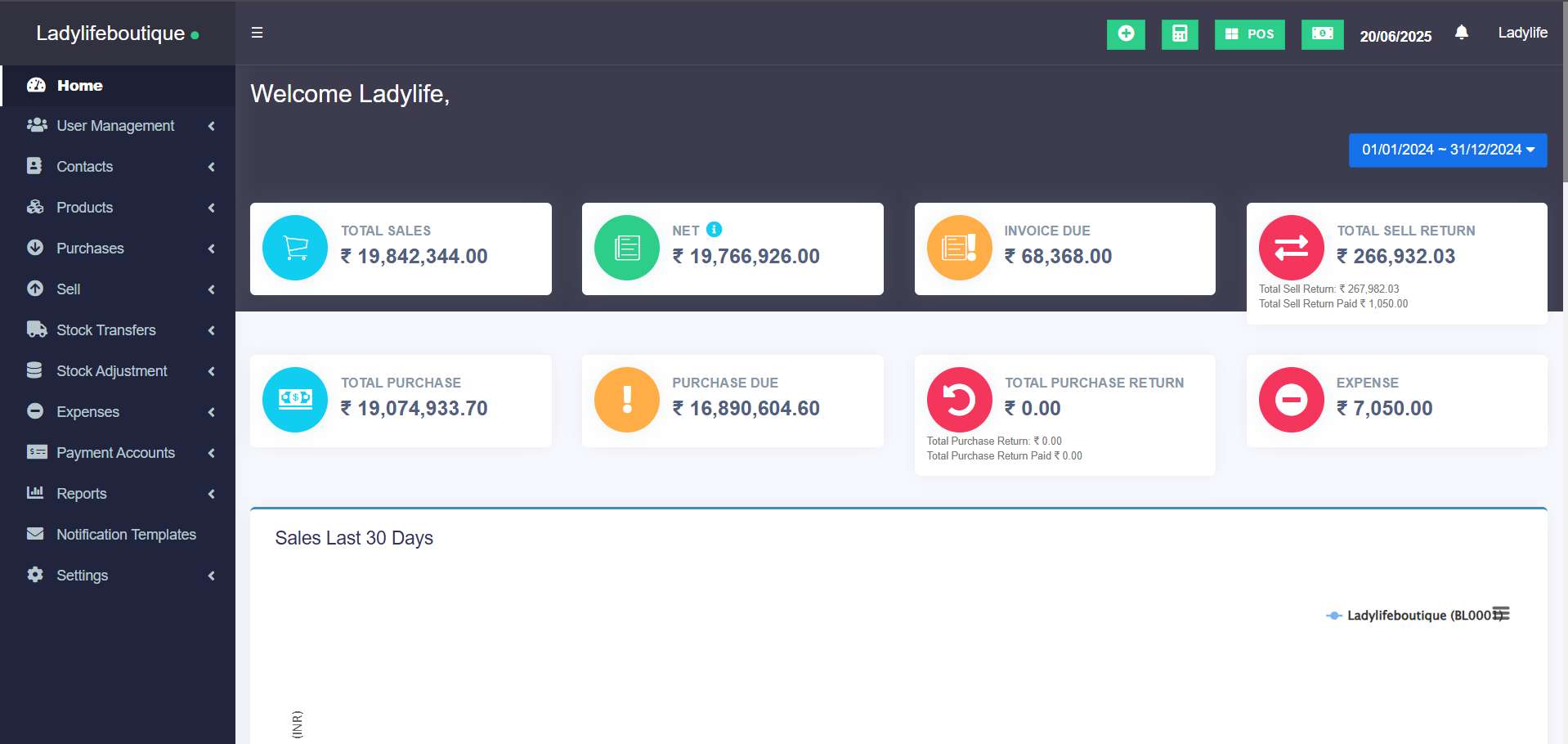
Task: Click the Ladylife user profile link
Action: (1521, 33)
